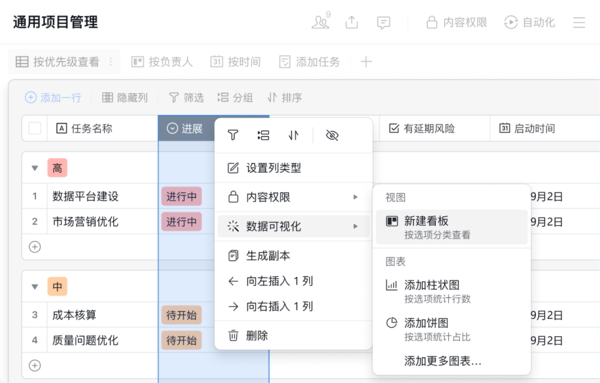Click the share/export icon in header
Viewport: 600px width, 383px height.
tap(352, 22)
